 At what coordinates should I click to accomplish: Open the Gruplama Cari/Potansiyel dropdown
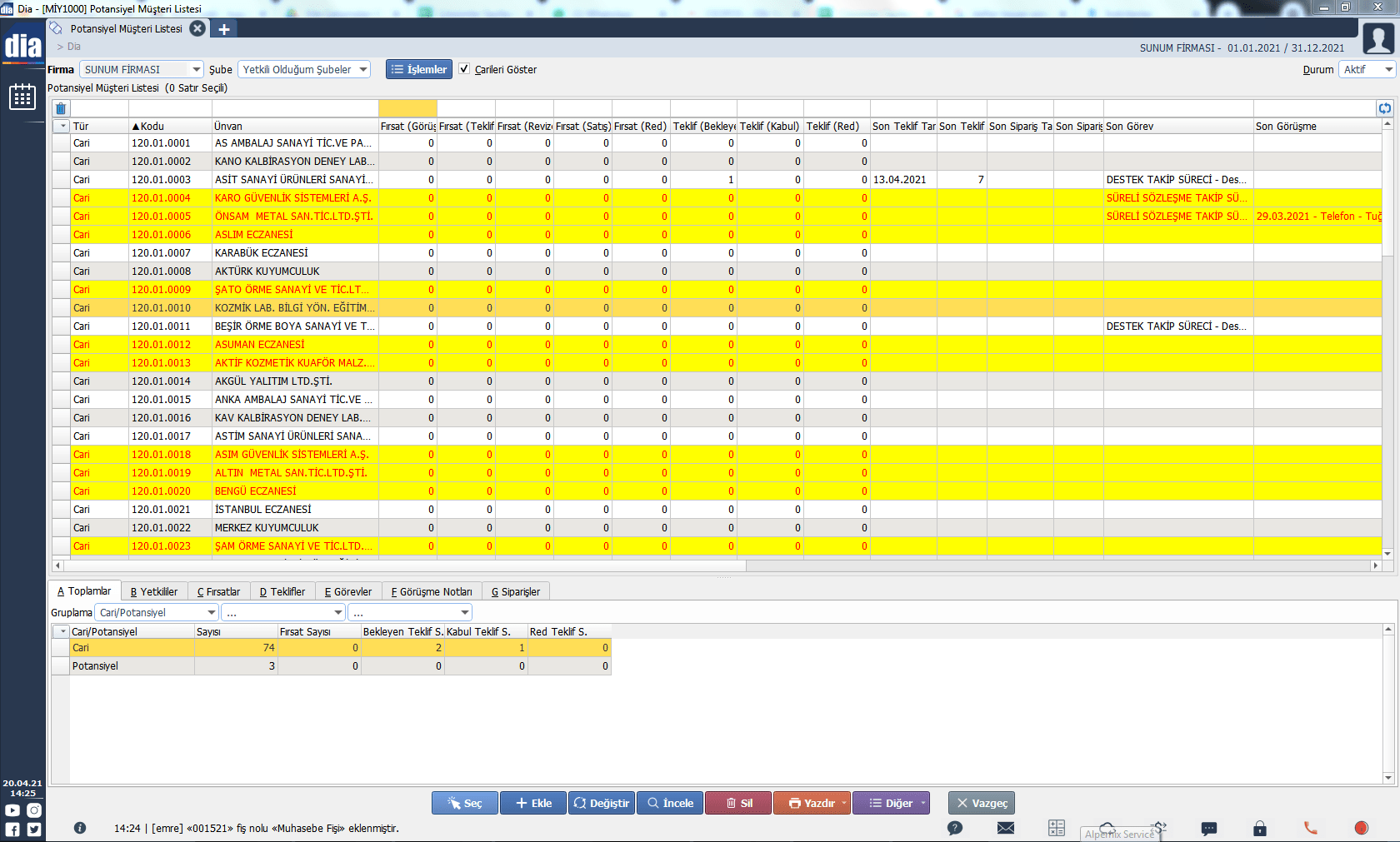(x=157, y=613)
